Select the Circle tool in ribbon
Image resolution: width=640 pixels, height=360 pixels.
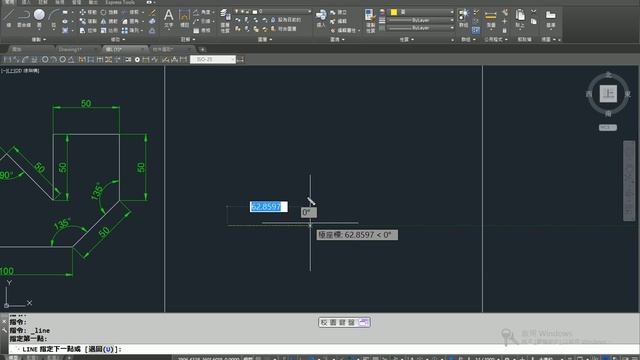point(39,15)
